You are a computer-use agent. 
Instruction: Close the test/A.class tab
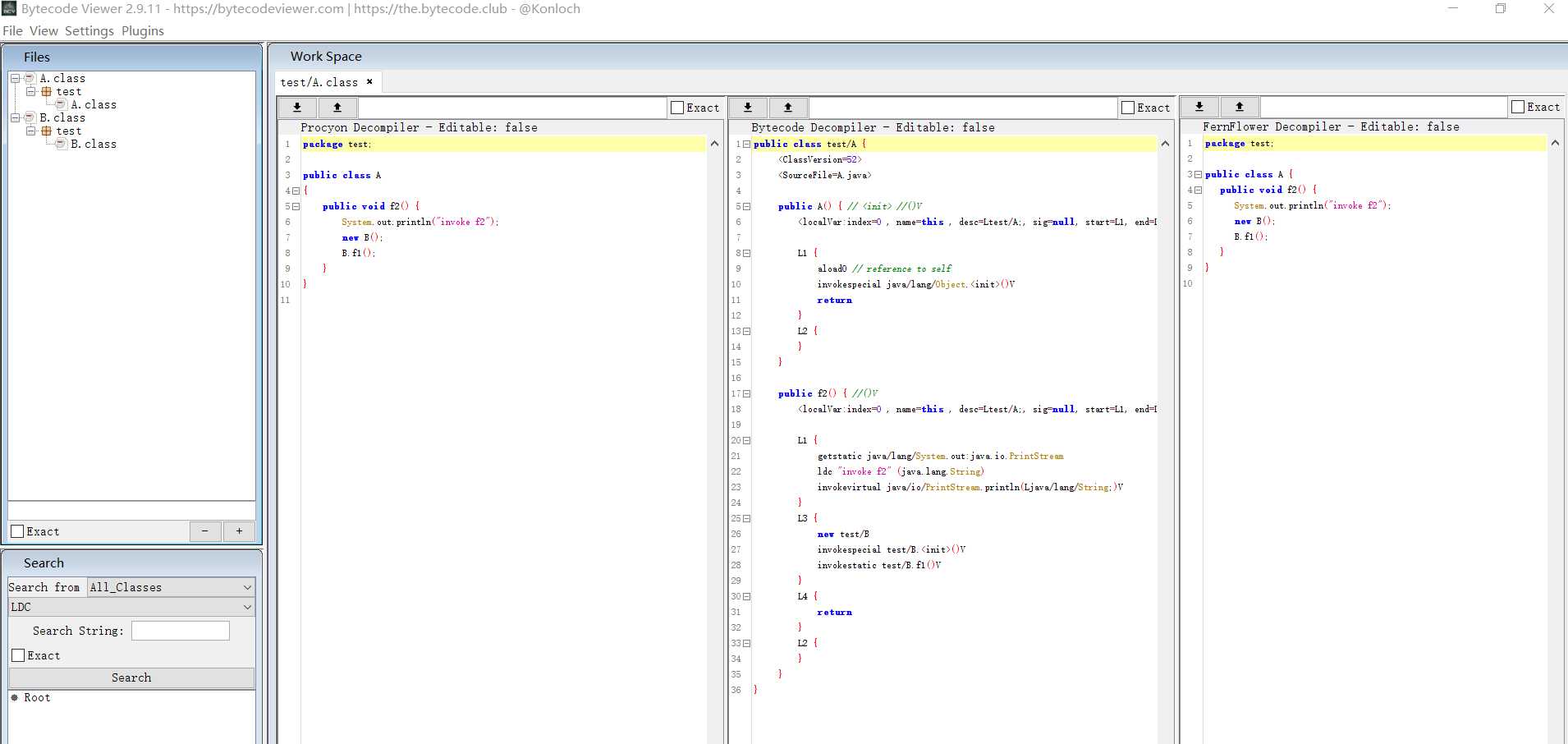click(x=369, y=82)
